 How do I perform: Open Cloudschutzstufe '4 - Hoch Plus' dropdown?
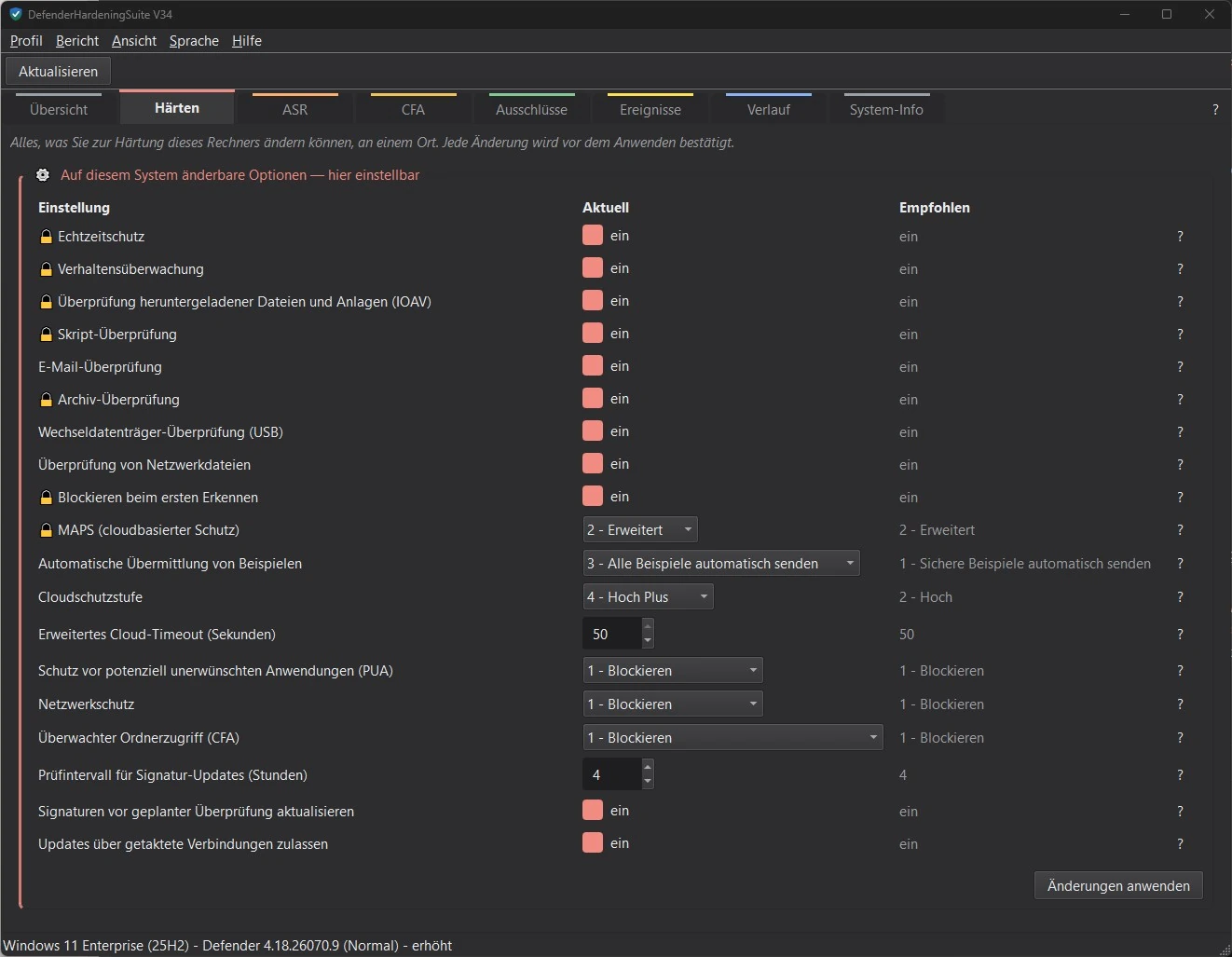coord(649,597)
